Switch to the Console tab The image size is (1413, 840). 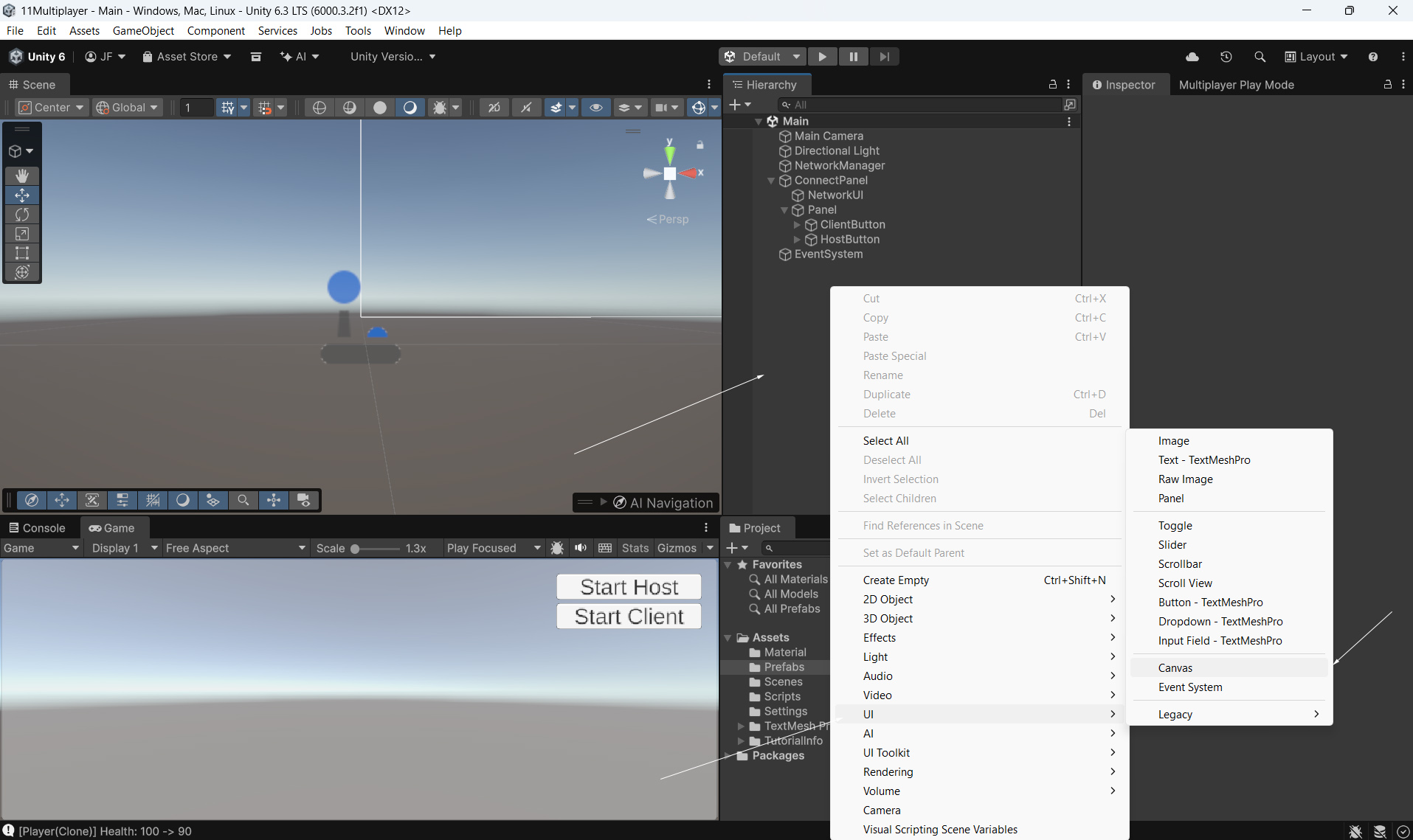tap(37, 528)
